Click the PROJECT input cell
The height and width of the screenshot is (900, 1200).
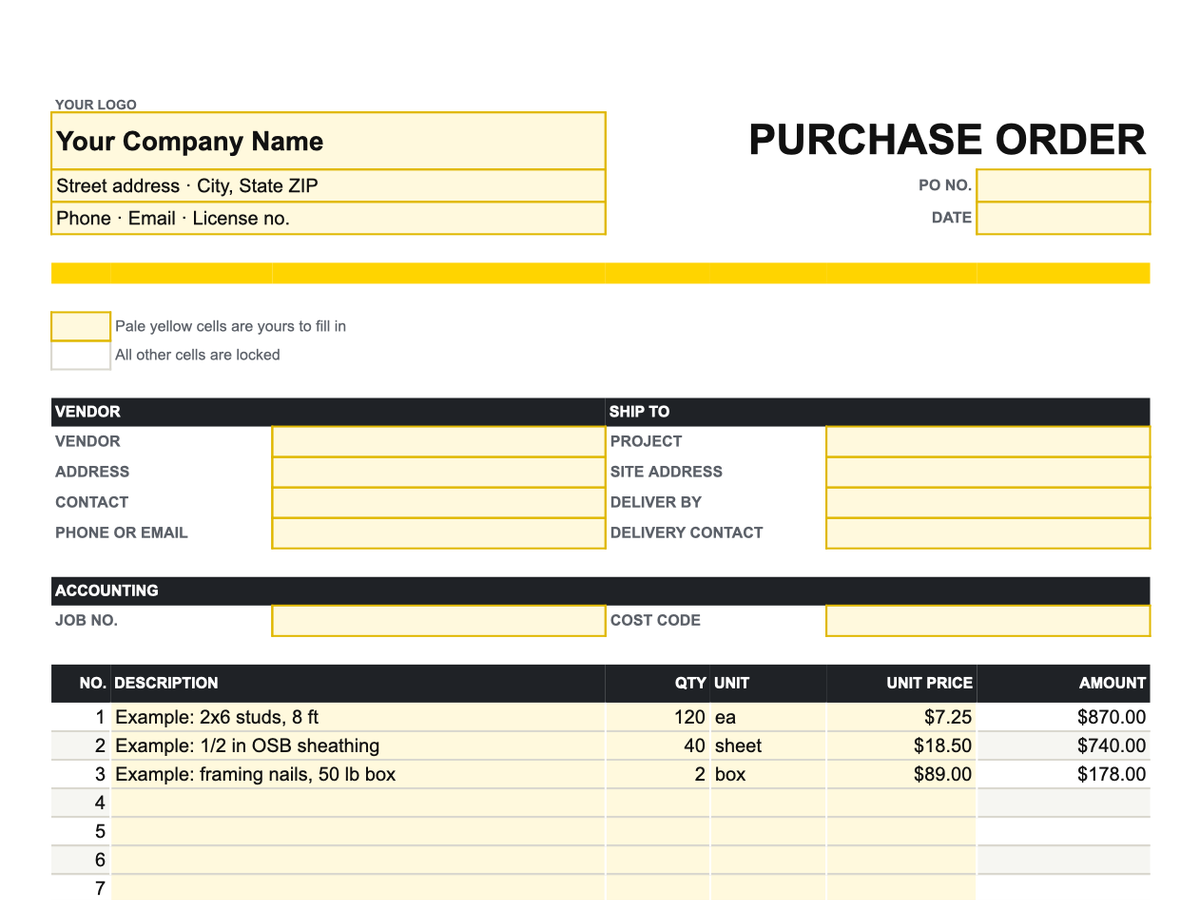click(988, 441)
